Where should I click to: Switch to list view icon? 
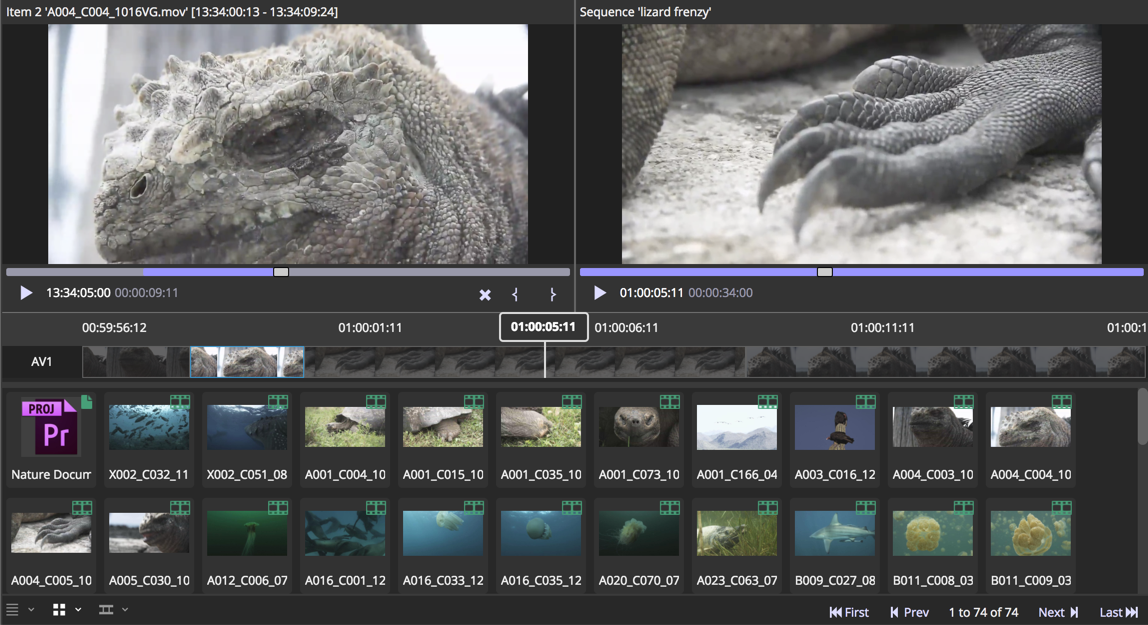tap(13, 610)
